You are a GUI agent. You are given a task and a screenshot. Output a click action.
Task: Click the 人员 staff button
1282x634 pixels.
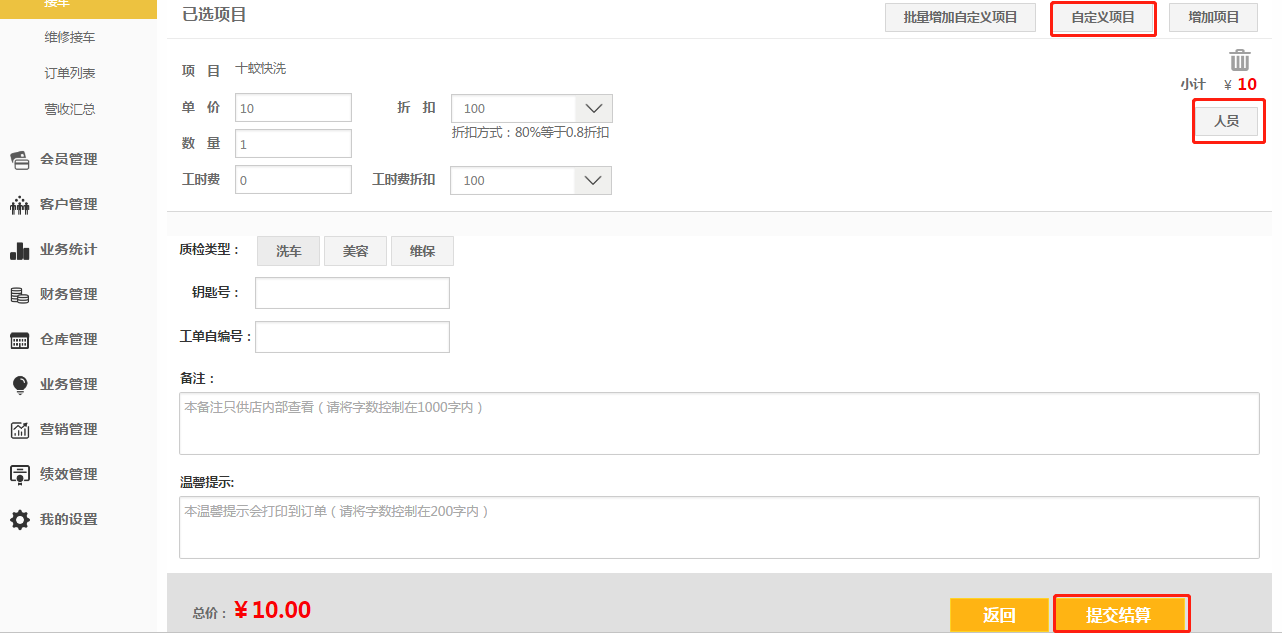[x=1226, y=121]
